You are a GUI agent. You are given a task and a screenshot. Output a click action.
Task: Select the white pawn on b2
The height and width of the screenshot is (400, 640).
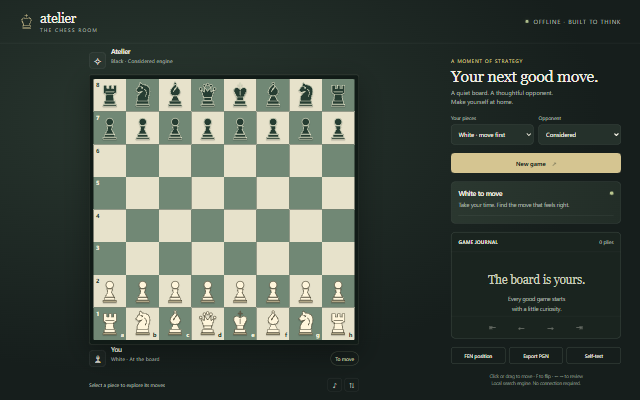click(142, 291)
